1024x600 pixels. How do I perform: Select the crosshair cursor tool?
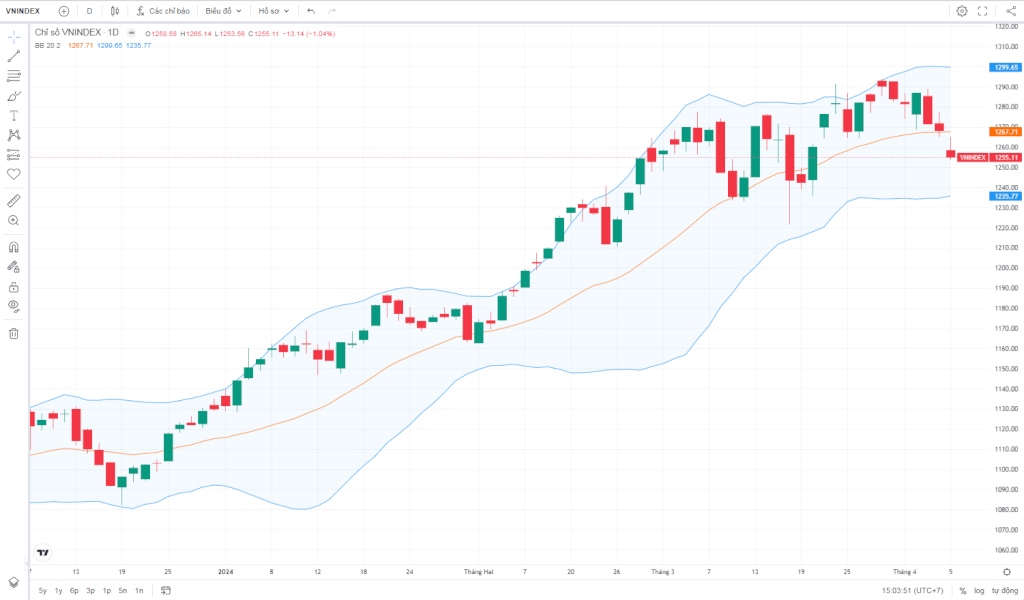coord(14,37)
